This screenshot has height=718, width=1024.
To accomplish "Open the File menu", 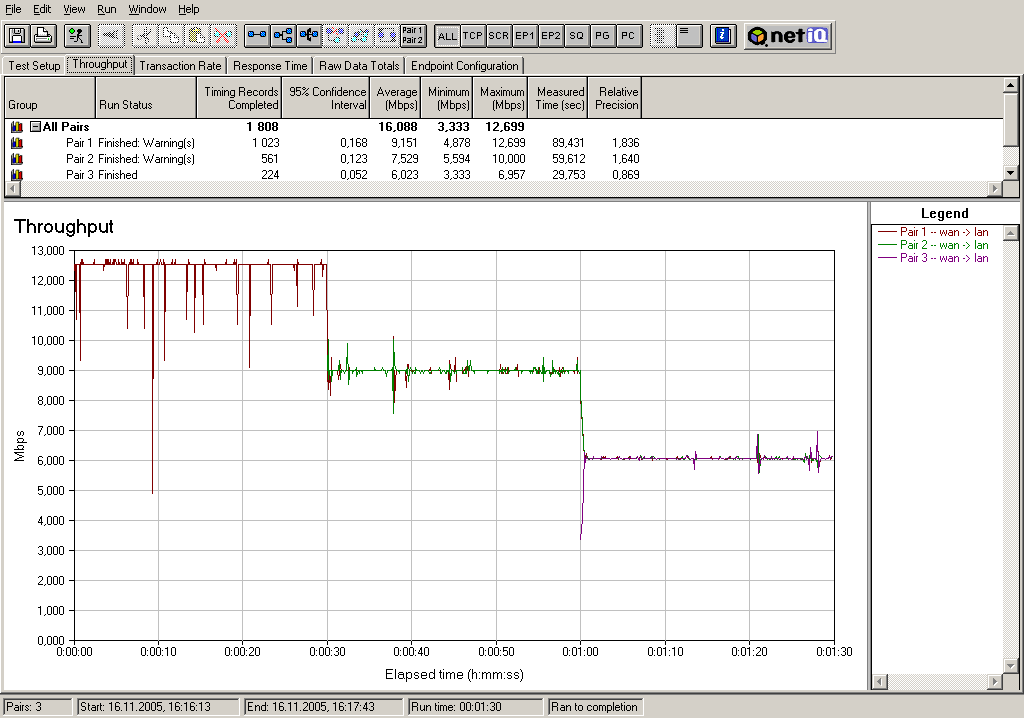I will (14, 9).
